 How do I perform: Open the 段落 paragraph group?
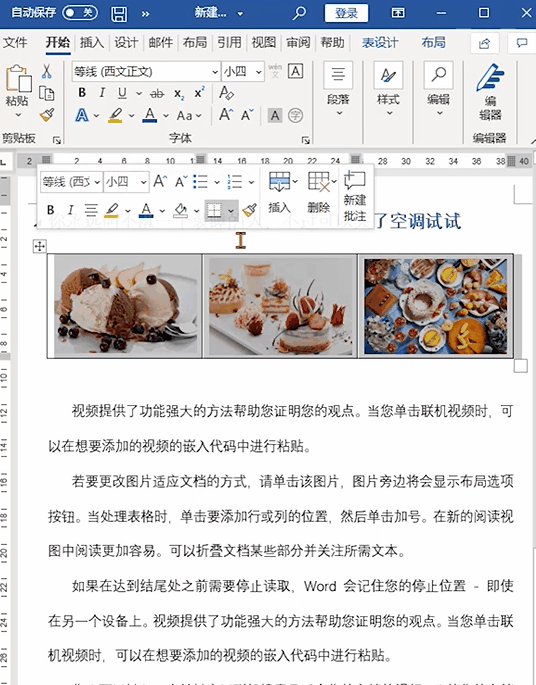coord(339,90)
